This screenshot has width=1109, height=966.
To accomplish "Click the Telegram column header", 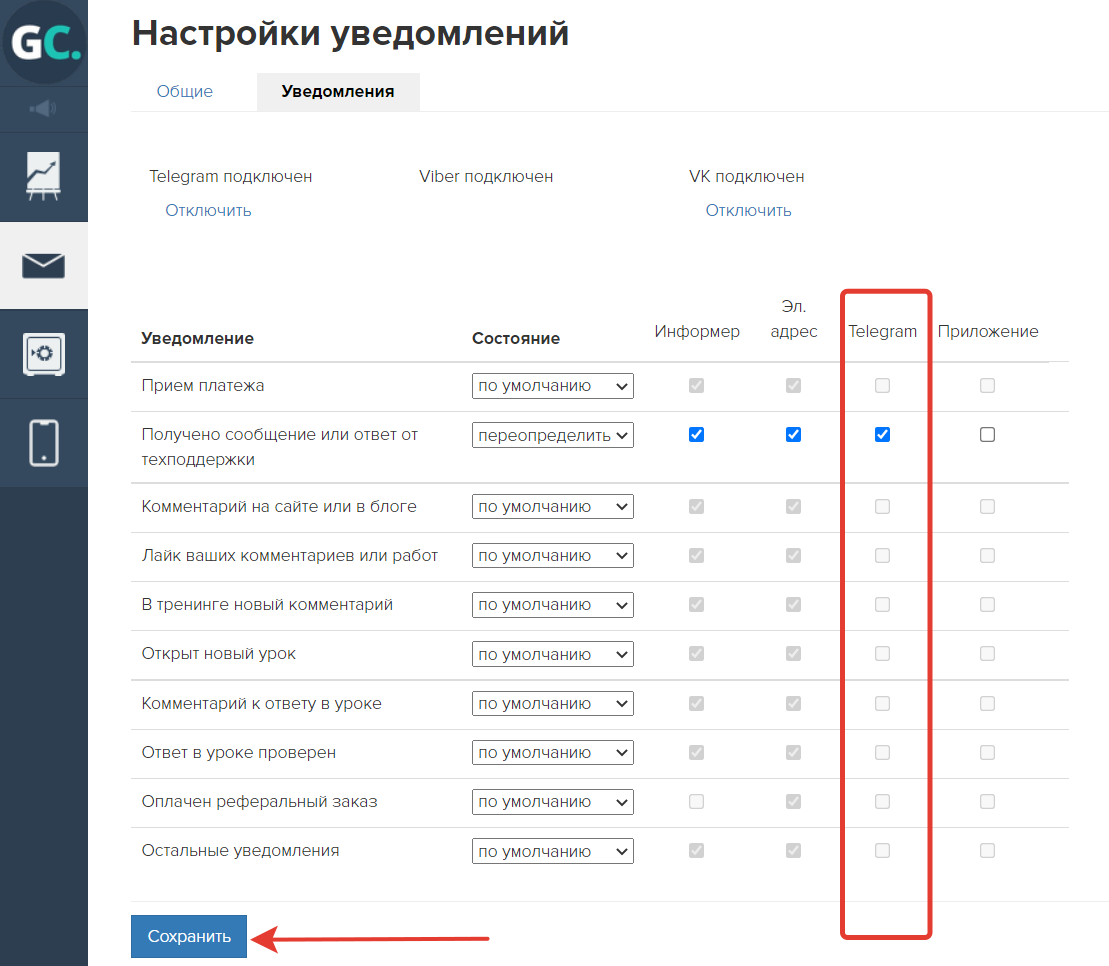I will click(x=883, y=332).
